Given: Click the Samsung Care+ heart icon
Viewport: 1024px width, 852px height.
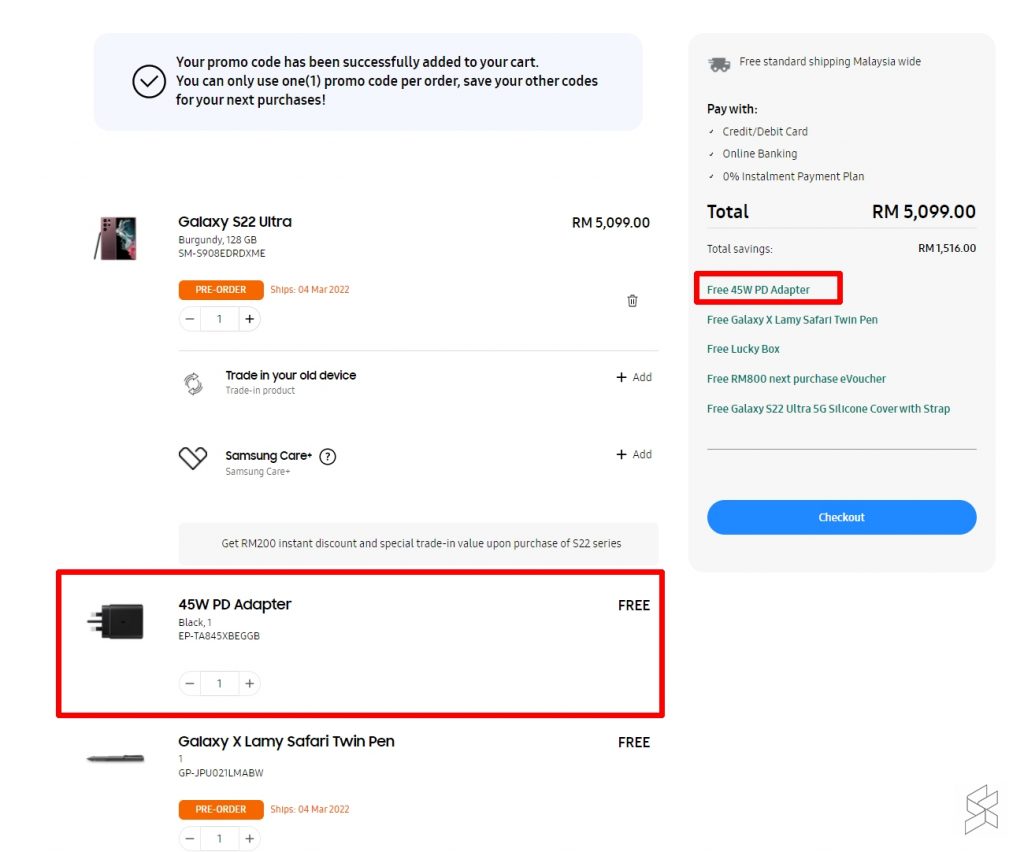Looking at the screenshot, I should [x=192, y=458].
